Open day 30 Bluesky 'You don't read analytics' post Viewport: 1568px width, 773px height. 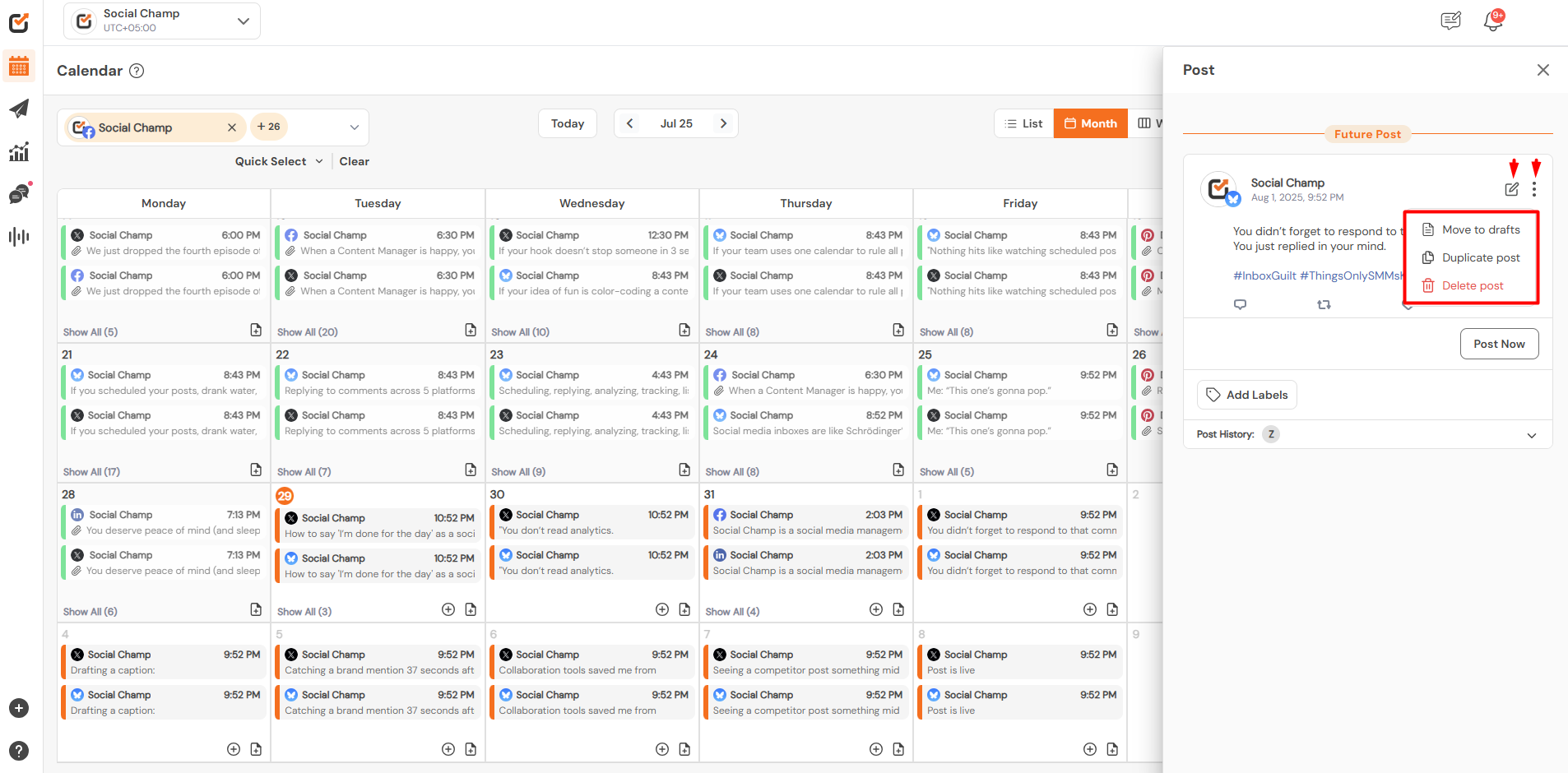[x=592, y=562]
